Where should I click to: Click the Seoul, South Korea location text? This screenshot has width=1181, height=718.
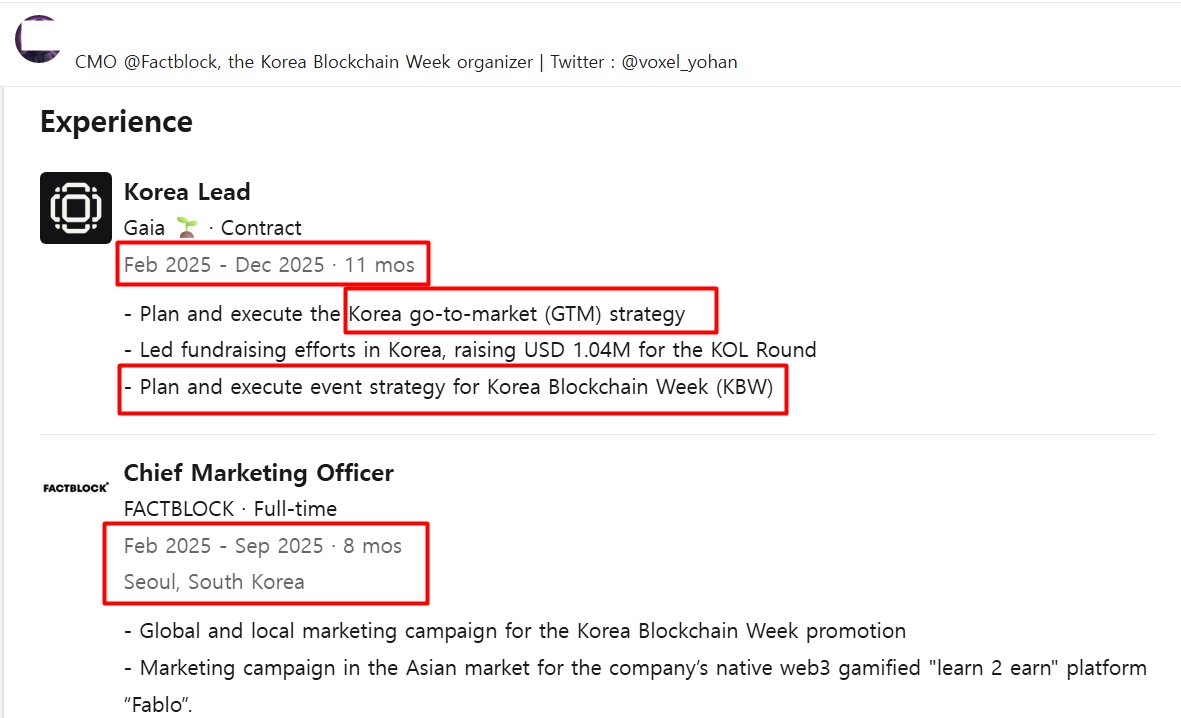click(x=214, y=582)
